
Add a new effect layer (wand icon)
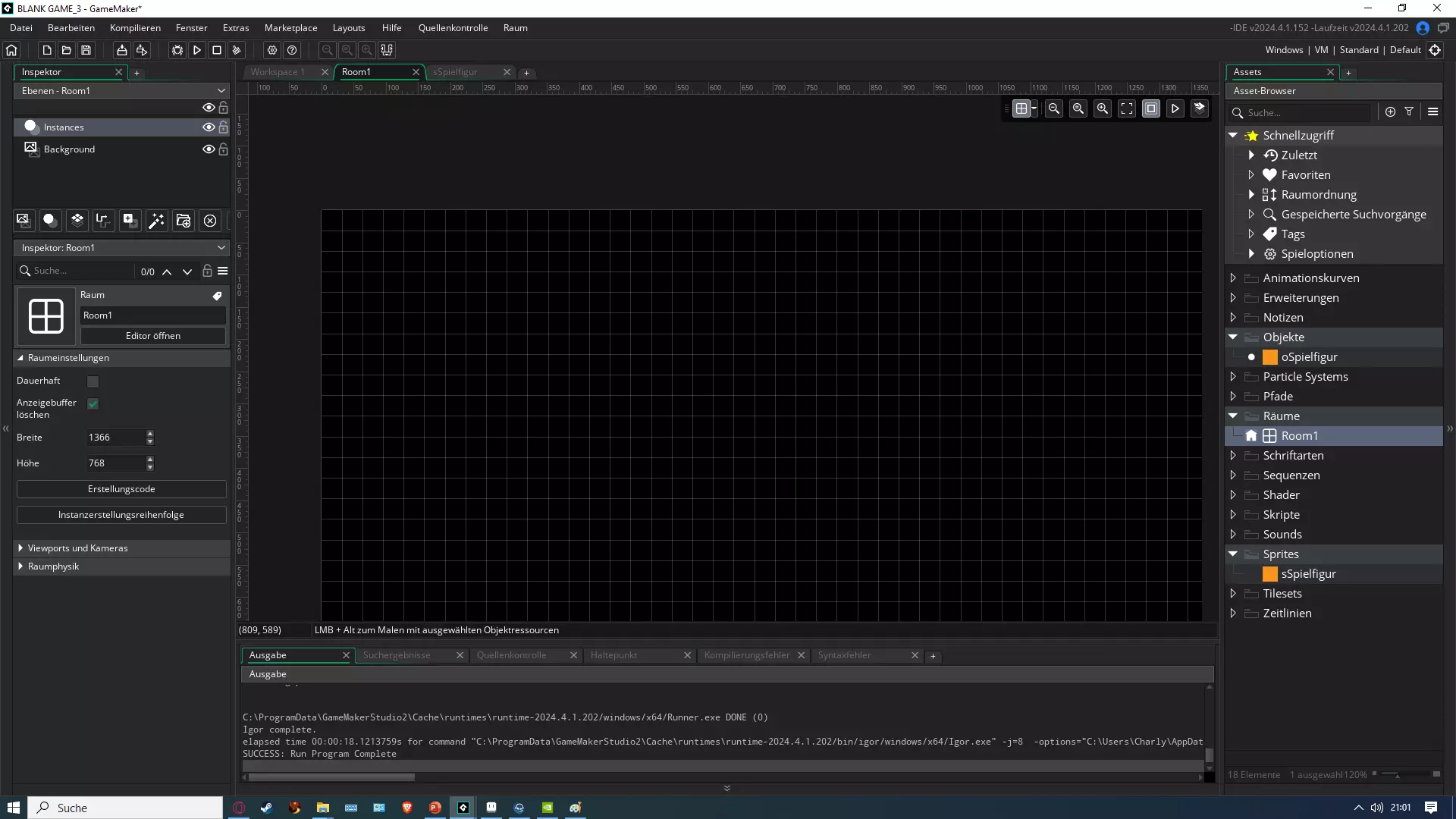[156, 221]
